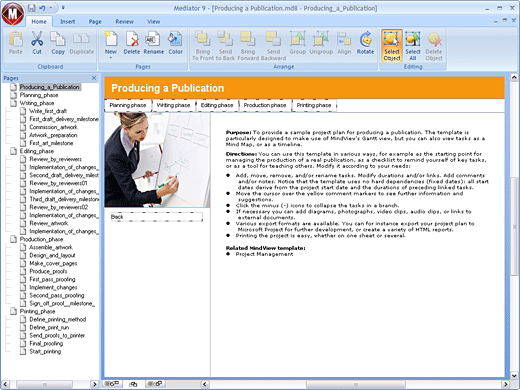
Task: Create a New page via icon
Action: click(x=111, y=39)
